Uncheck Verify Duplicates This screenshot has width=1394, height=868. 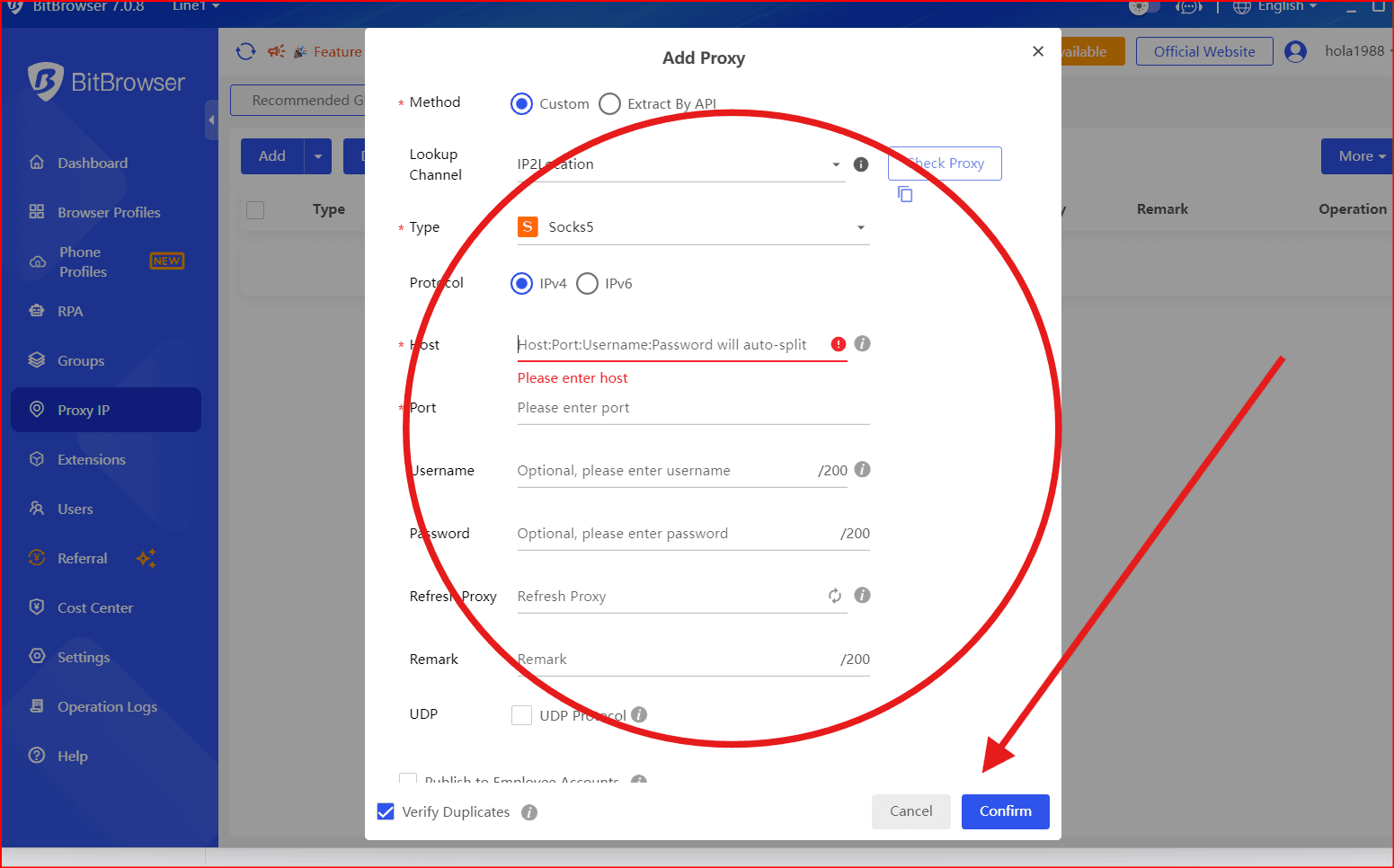click(386, 812)
